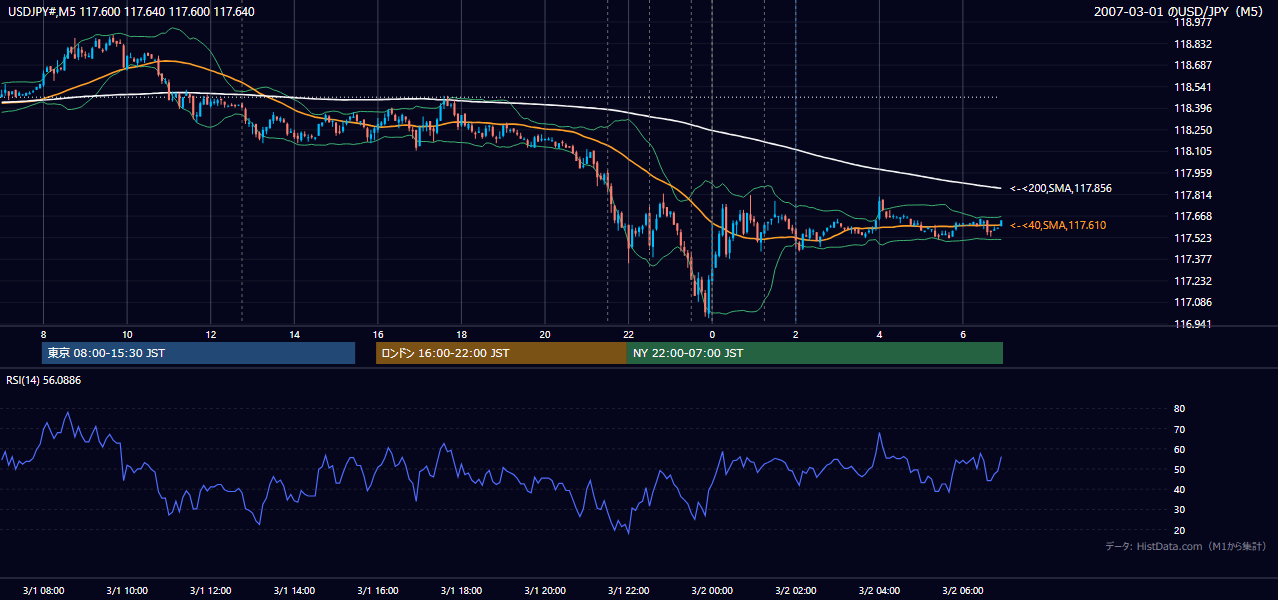Click the 117.668 price axis label
Screen dimensions: 1278x600
[1193, 216]
